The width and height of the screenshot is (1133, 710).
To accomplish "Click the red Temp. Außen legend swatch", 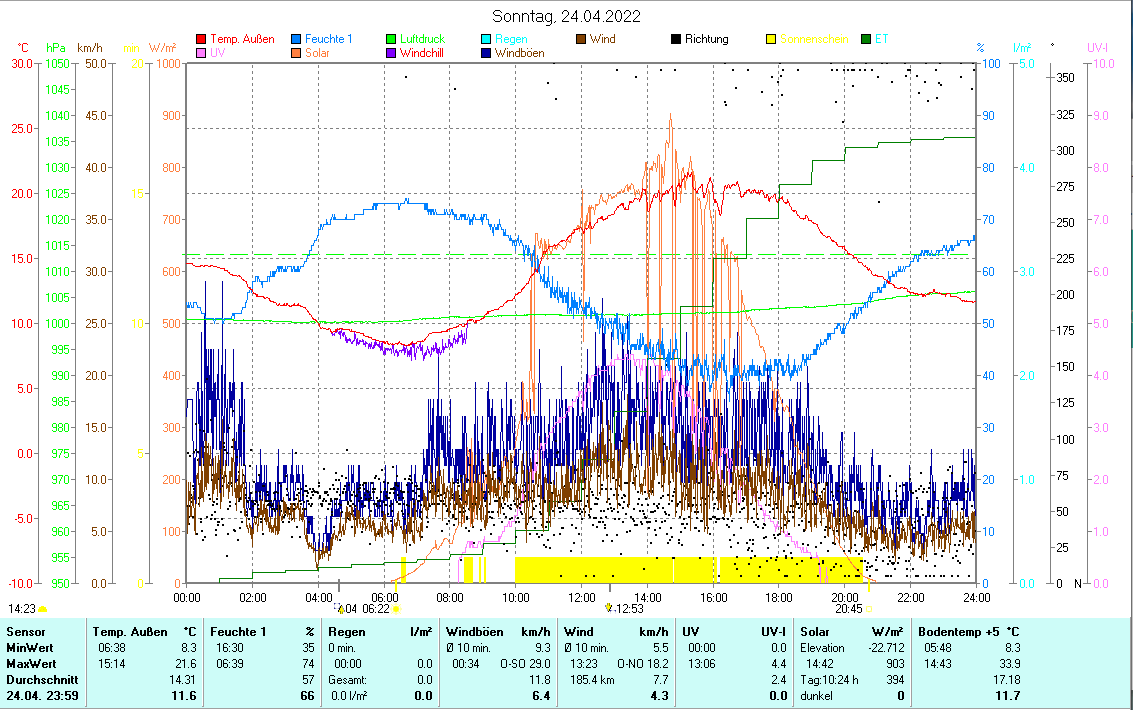I will 202,40.
